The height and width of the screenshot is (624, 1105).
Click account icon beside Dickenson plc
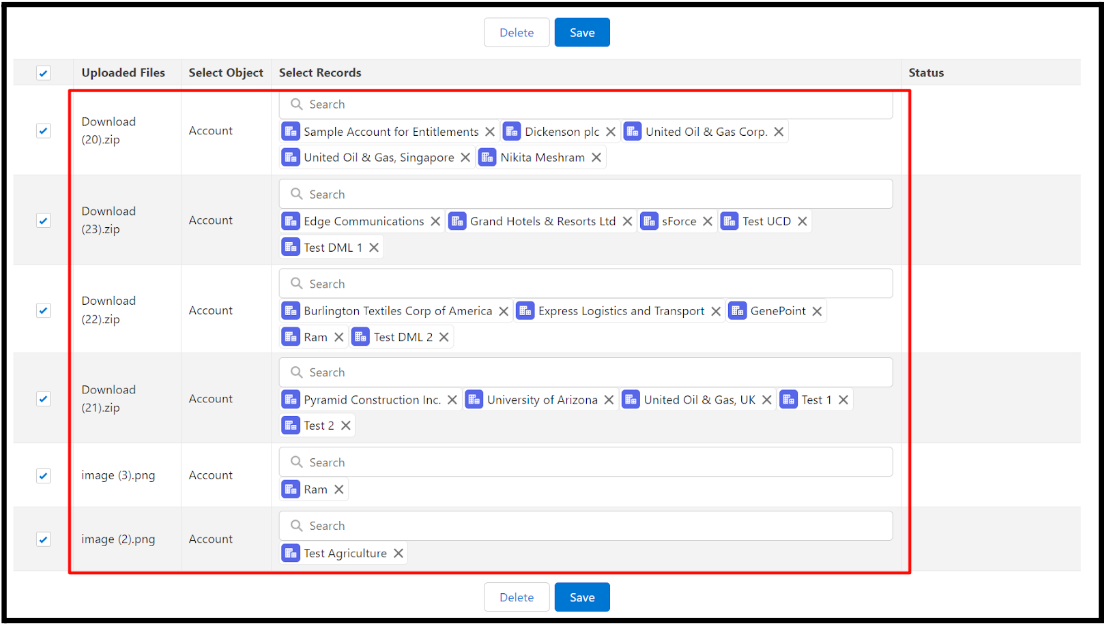(x=512, y=131)
